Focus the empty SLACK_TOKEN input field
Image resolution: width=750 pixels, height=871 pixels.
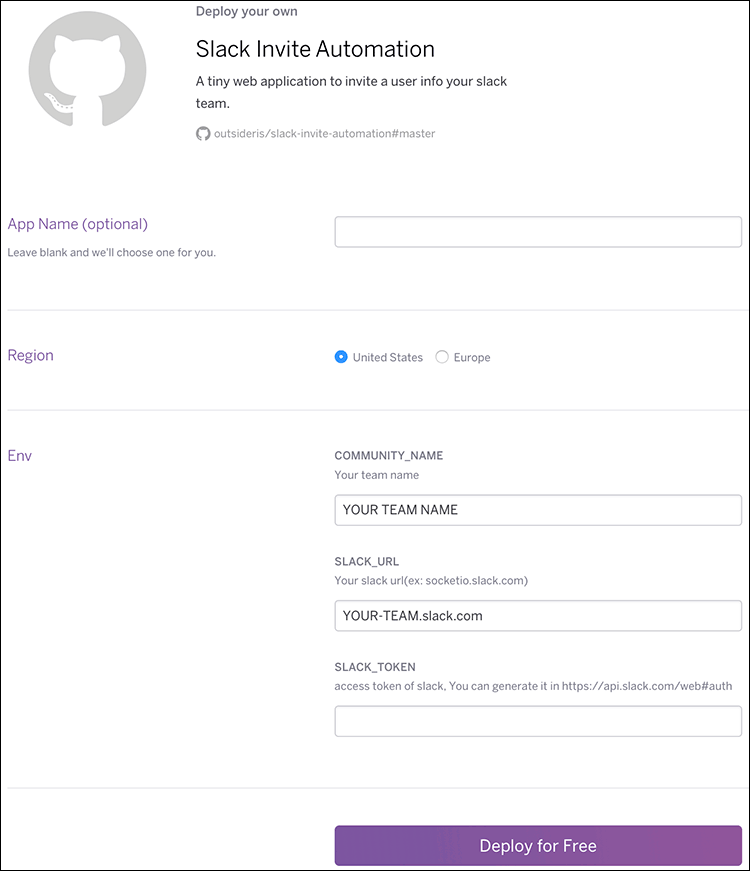(x=538, y=721)
